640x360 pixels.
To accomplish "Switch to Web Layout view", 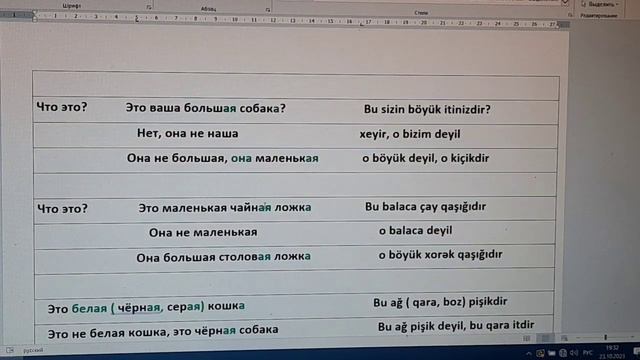I will click(x=564, y=338).
